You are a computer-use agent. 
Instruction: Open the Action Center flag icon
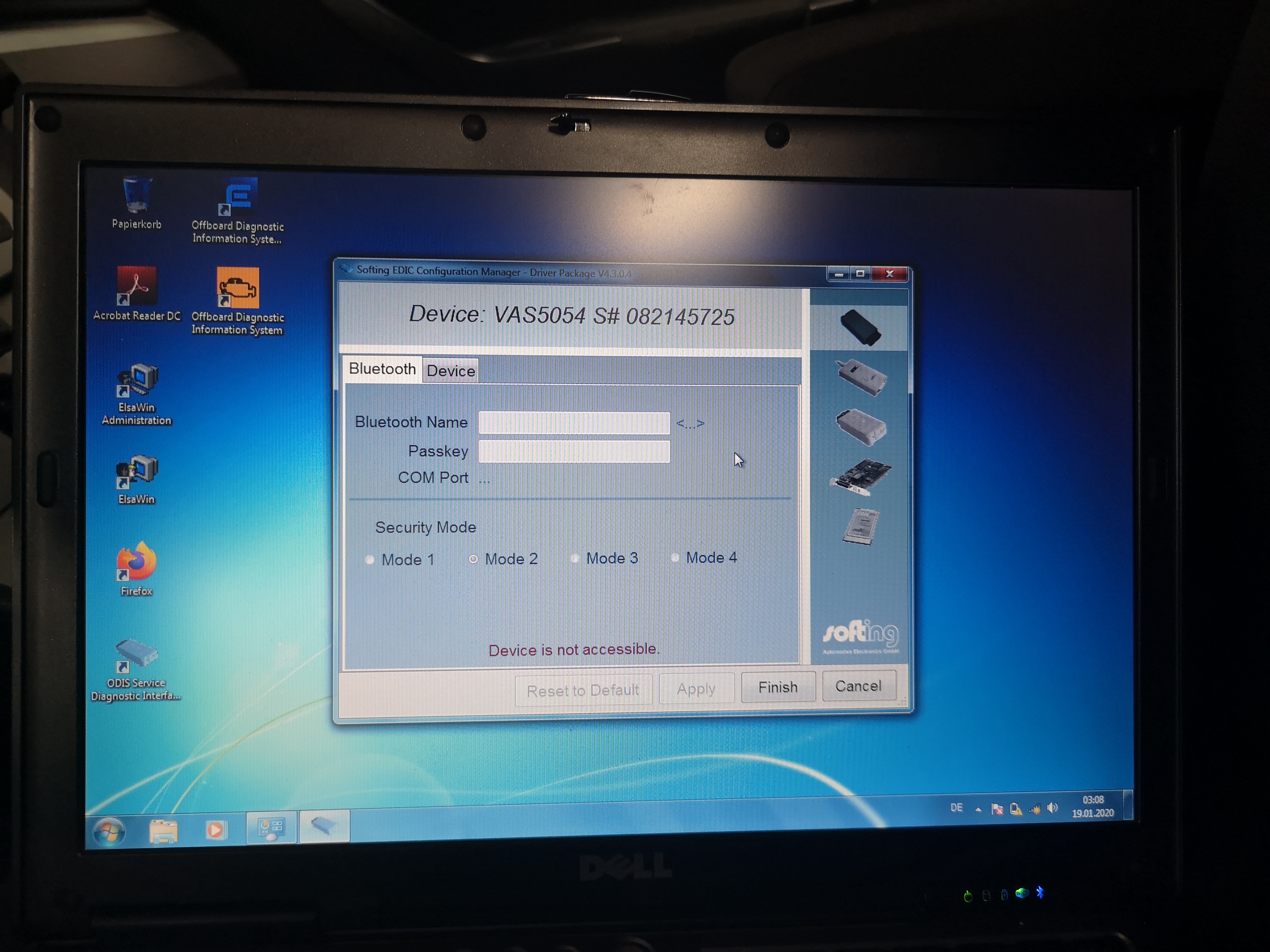point(997,809)
